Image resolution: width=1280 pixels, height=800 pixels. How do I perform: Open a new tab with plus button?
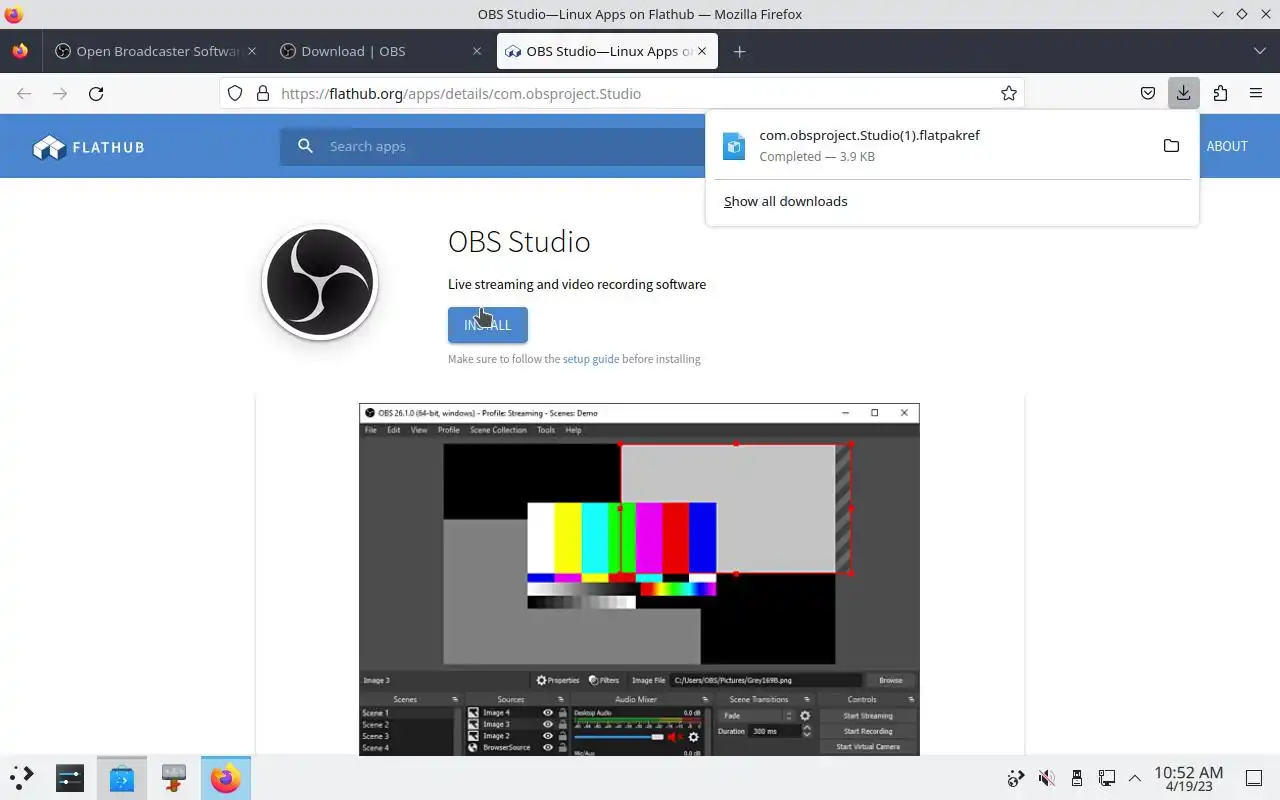739,51
